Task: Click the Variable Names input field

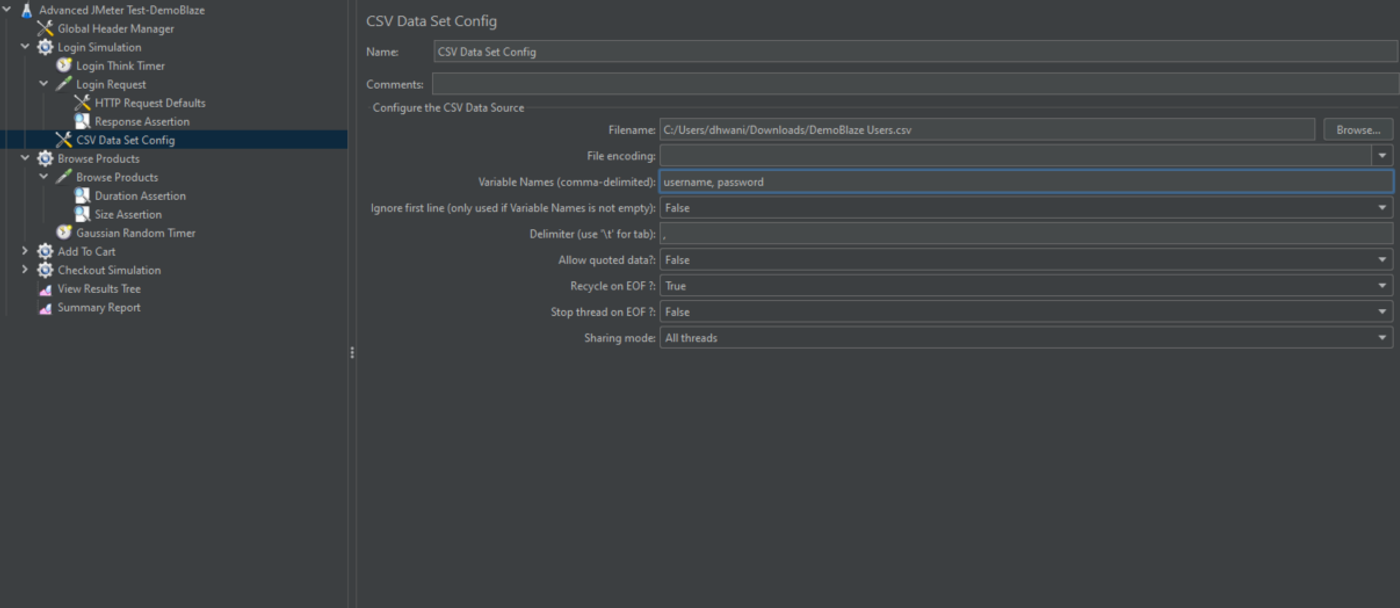Action: point(1026,181)
